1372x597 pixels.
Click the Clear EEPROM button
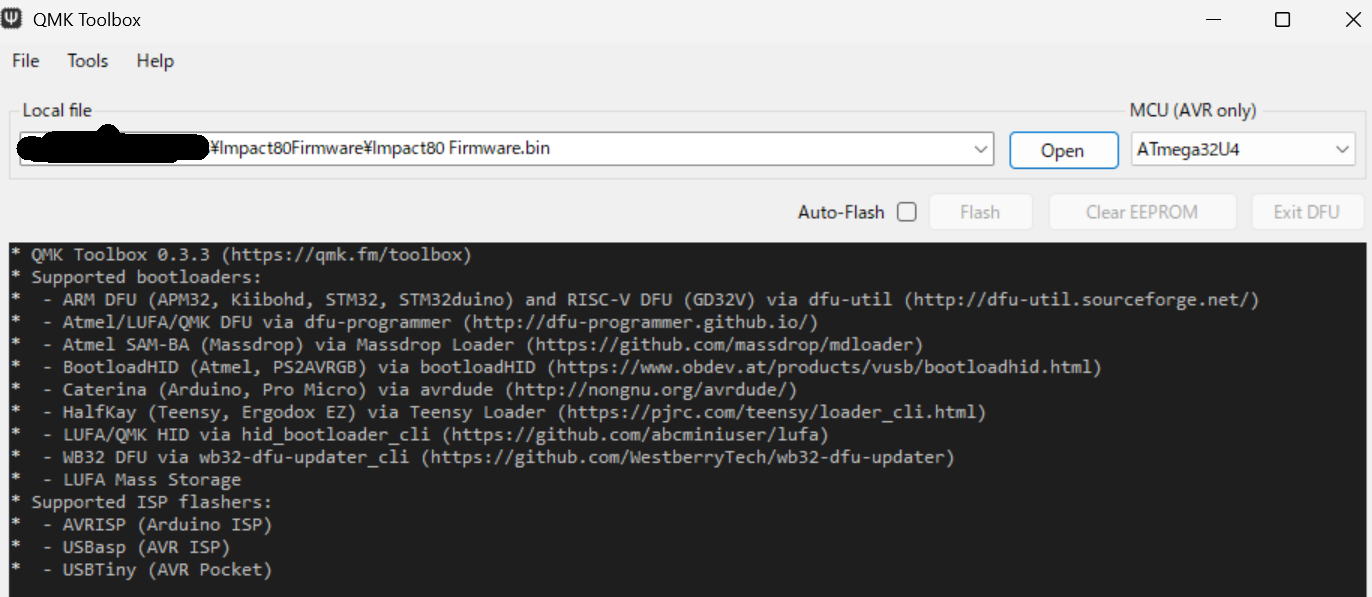[1141, 212]
